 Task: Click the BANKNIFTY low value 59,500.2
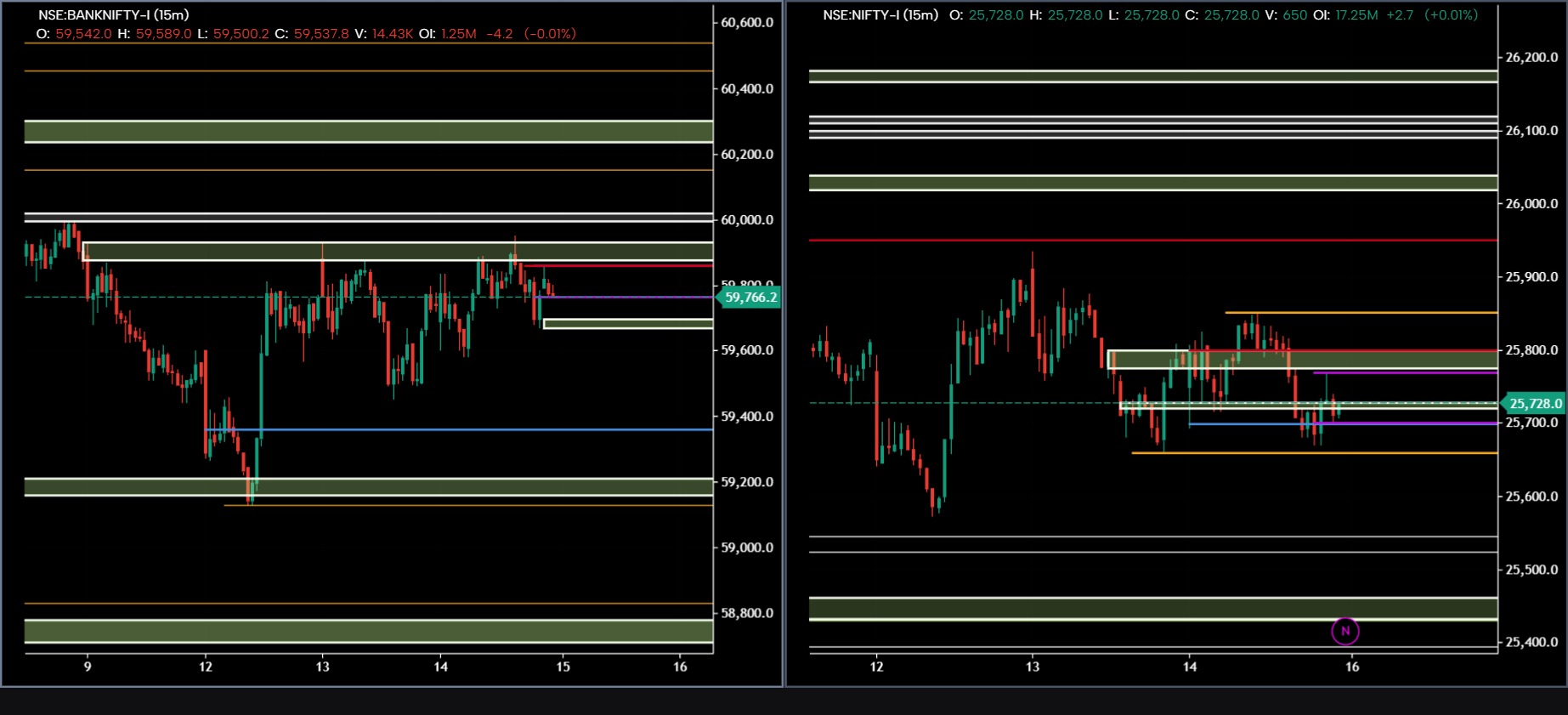pyautogui.click(x=241, y=34)
